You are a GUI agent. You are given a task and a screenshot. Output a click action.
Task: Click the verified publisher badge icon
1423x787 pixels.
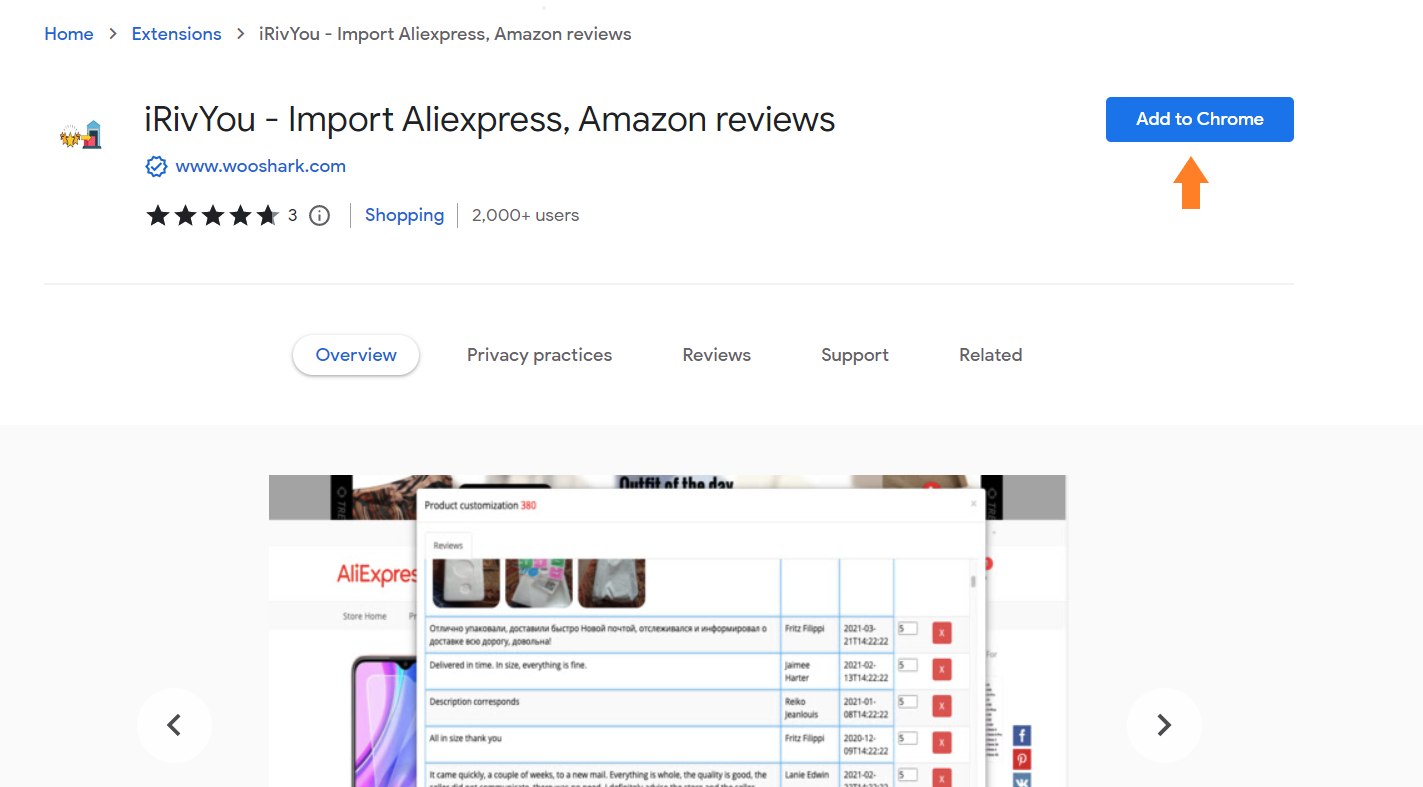tap(156, 167)
